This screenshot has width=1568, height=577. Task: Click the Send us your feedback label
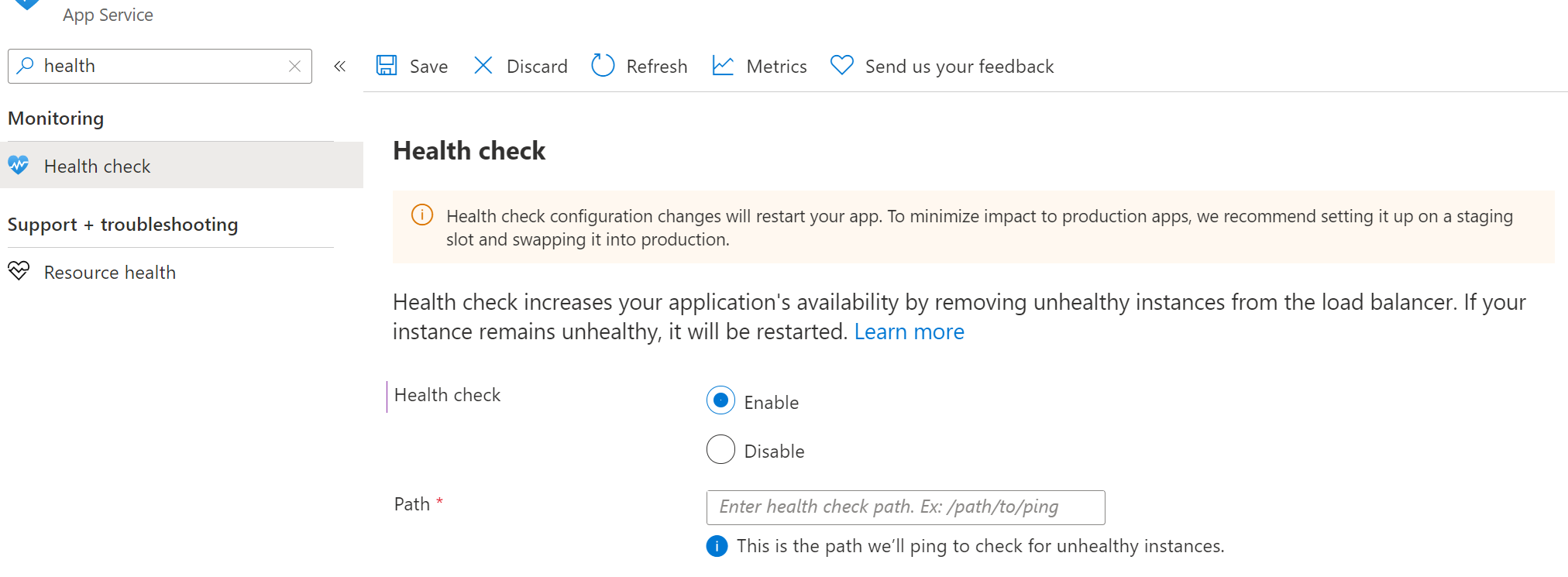point(959,67)
